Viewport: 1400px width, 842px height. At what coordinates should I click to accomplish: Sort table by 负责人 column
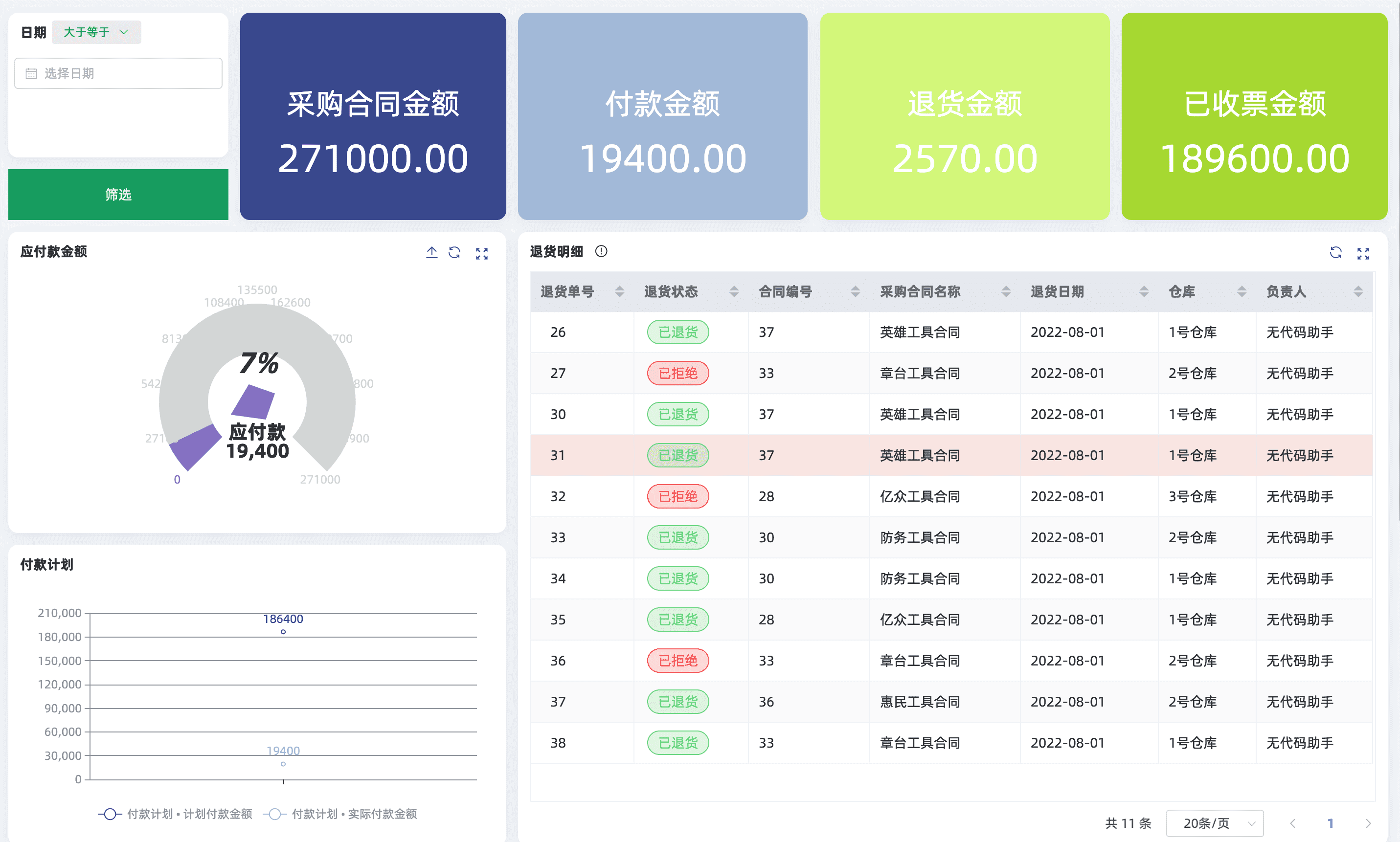1357,291
